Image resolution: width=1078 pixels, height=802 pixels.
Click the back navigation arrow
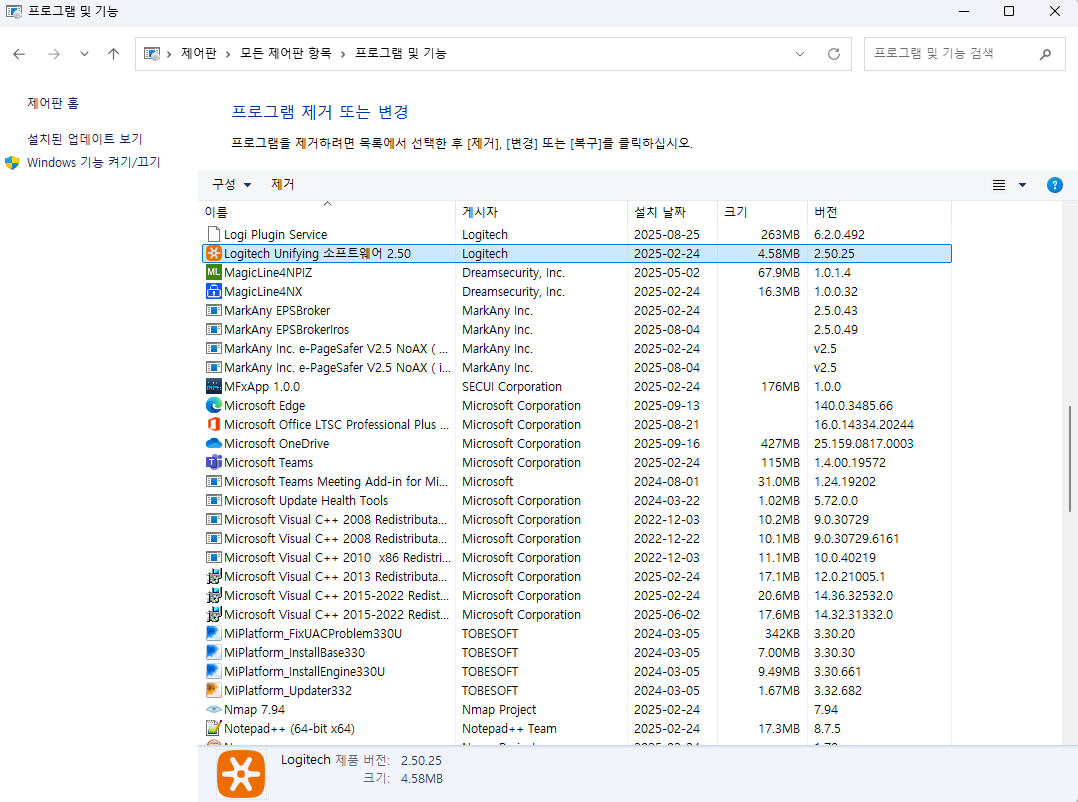pos(19,54)
